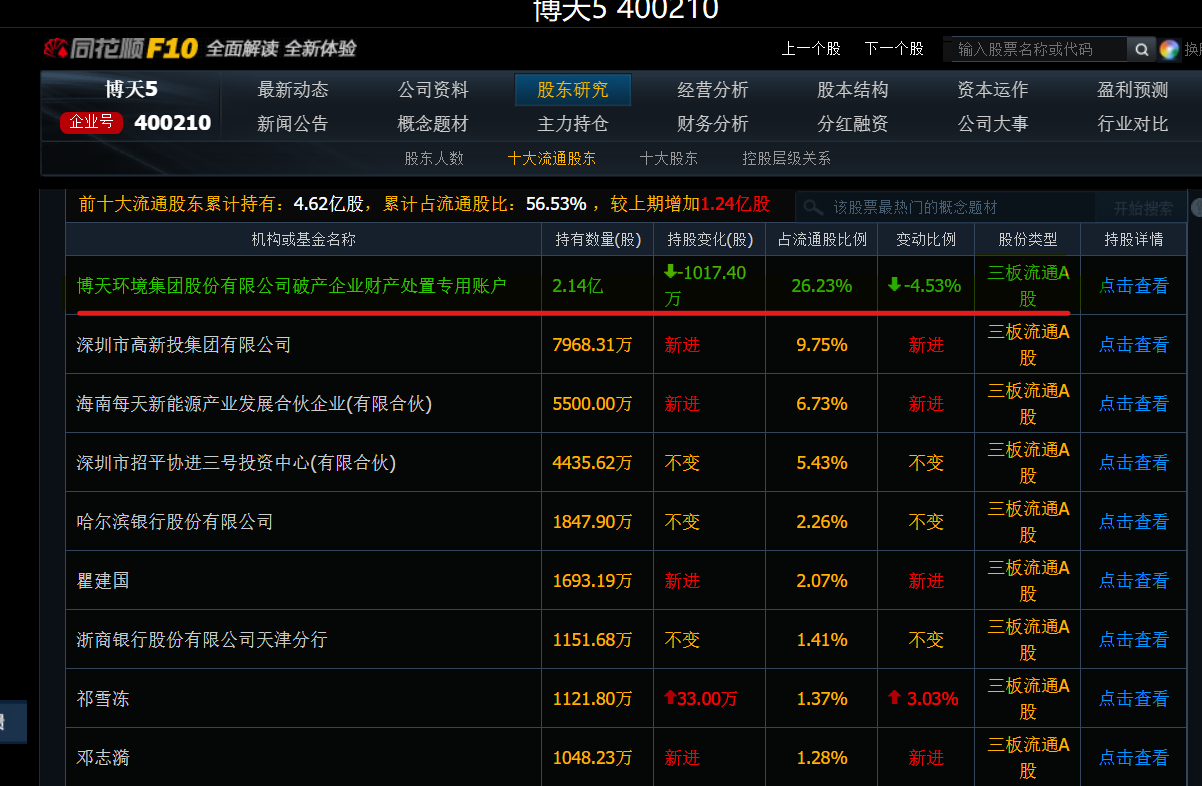Click the magnifier icon in the concept search box
The width and height of the screenshot is (1202, 786).
814,208
